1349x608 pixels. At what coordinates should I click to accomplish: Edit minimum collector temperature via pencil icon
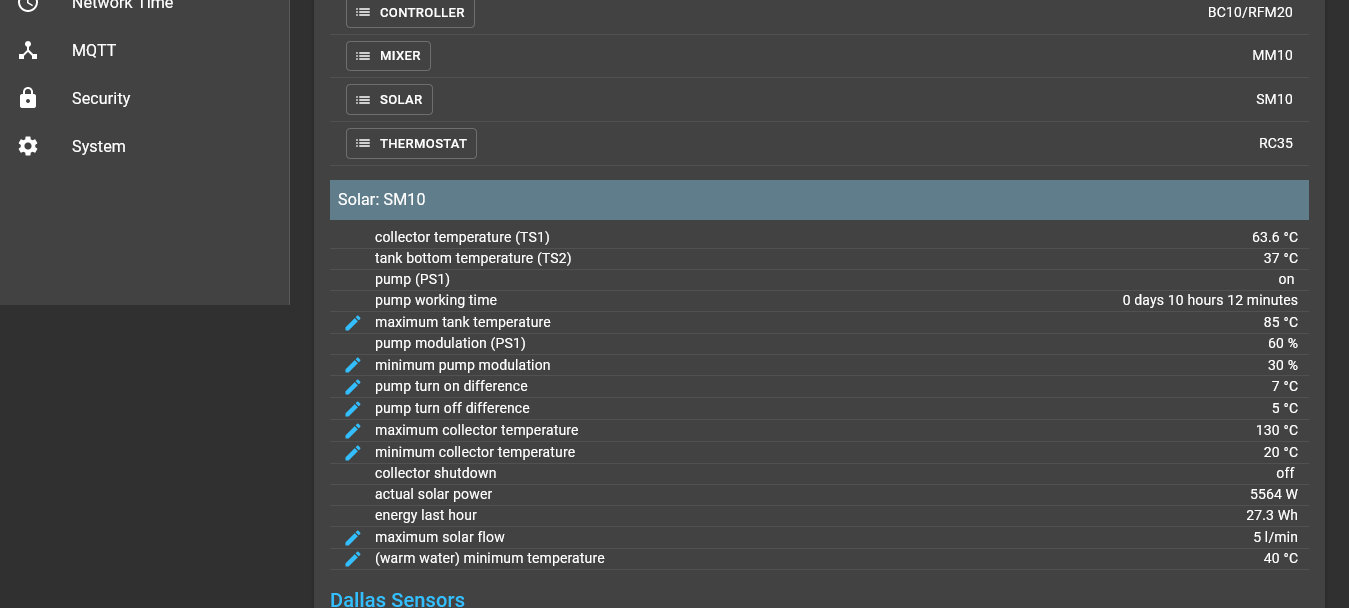(x=352, y=452)
